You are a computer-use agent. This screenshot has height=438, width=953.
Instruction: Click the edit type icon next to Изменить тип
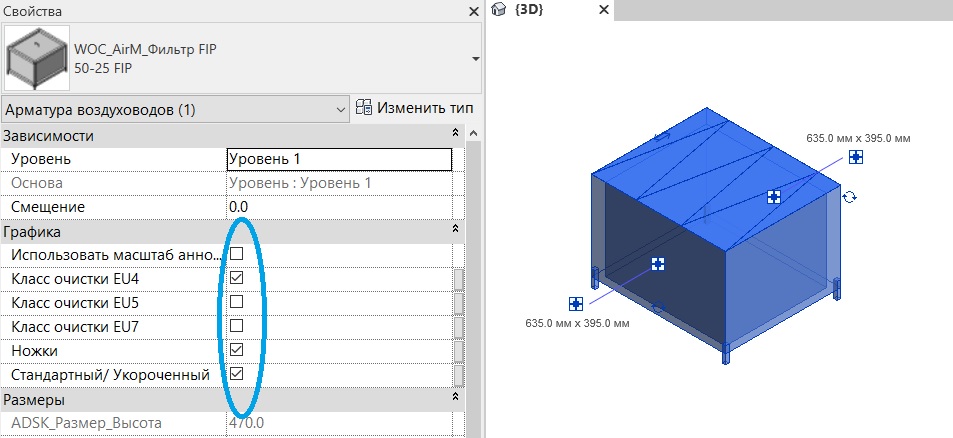(x=364, y=108)
